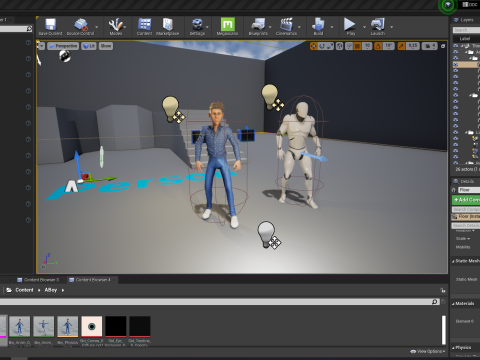Screen dimensions: 480x360
Task: Select the scale gizmo mode icon
Action: tap(330, 46)
